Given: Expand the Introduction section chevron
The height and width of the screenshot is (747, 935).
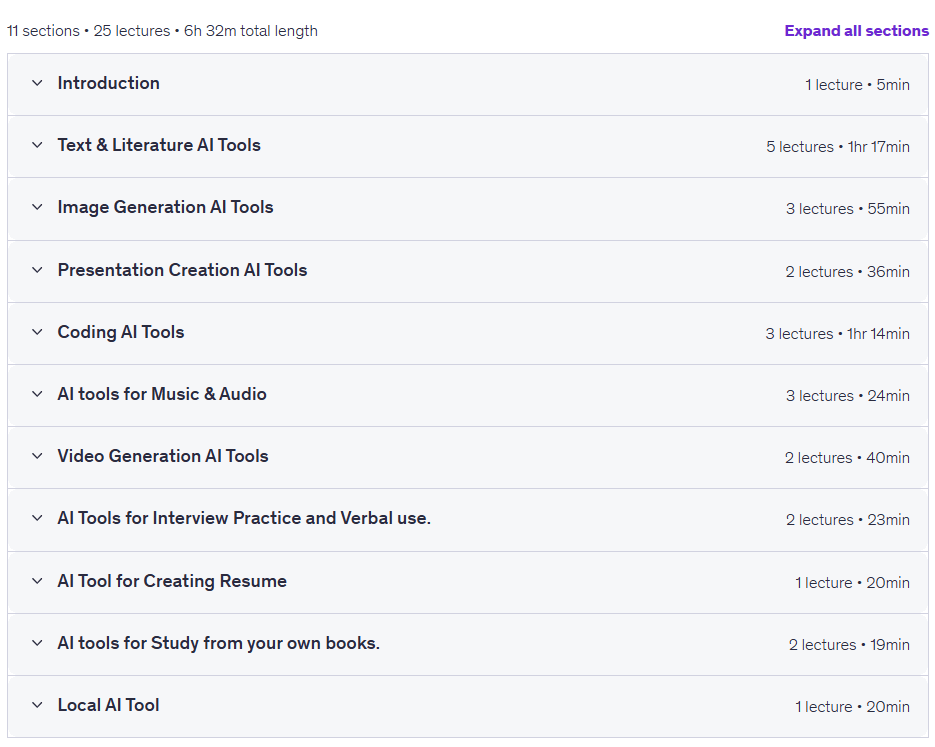Looking at the screenshot, I should (x=37, y=83).
